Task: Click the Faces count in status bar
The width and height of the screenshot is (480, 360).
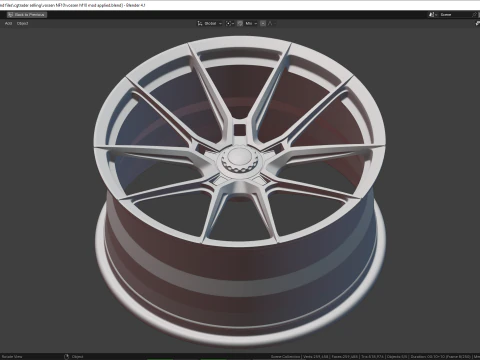Action: [x=345, y=357]
